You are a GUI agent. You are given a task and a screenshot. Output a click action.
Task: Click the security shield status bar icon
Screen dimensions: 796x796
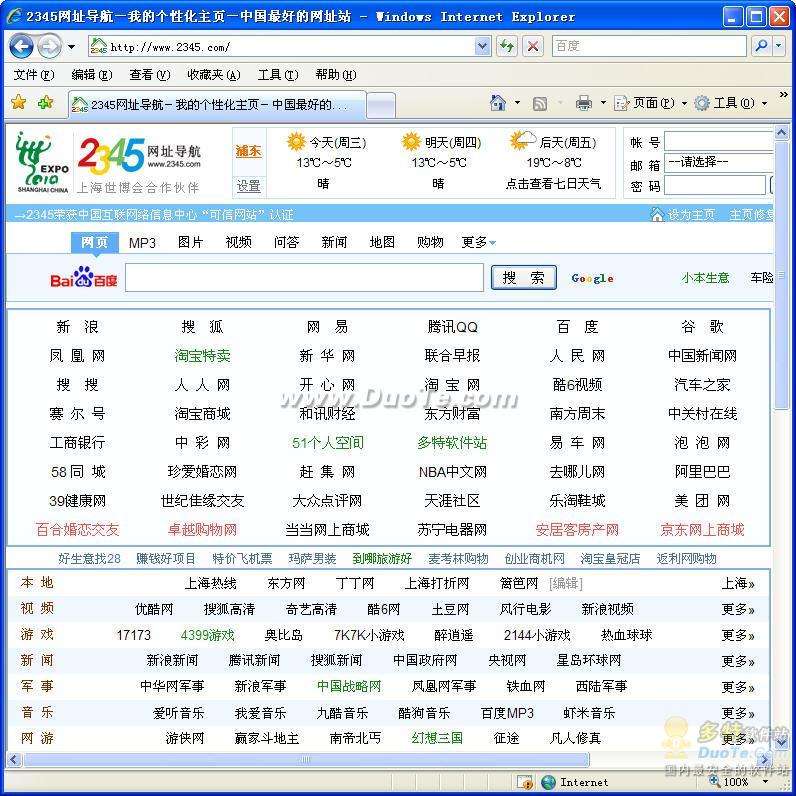[x=524, y=782]
